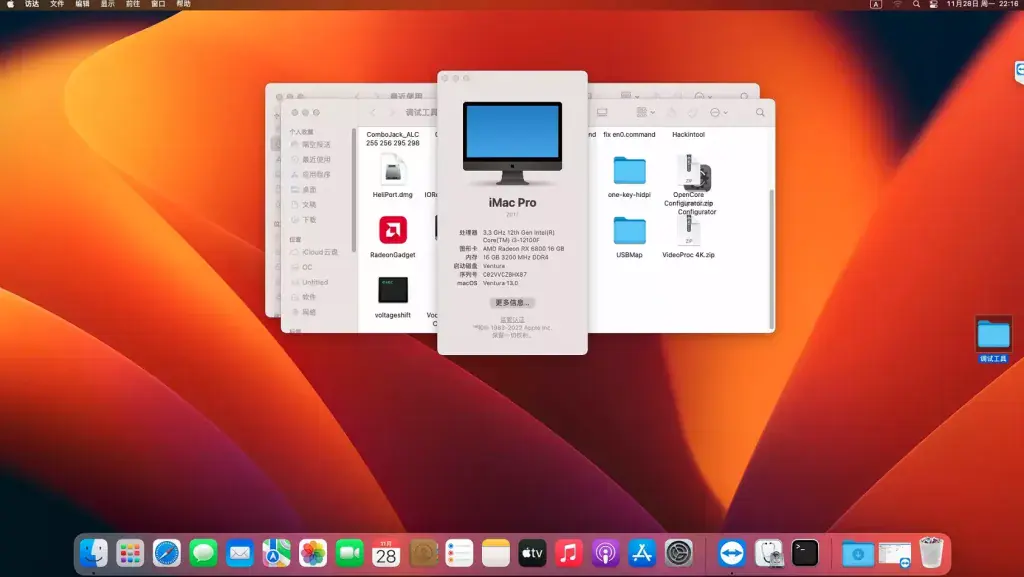
Task: Open the action ellipsis dropdown in Finder toolbar
Action: coord(718,112)
